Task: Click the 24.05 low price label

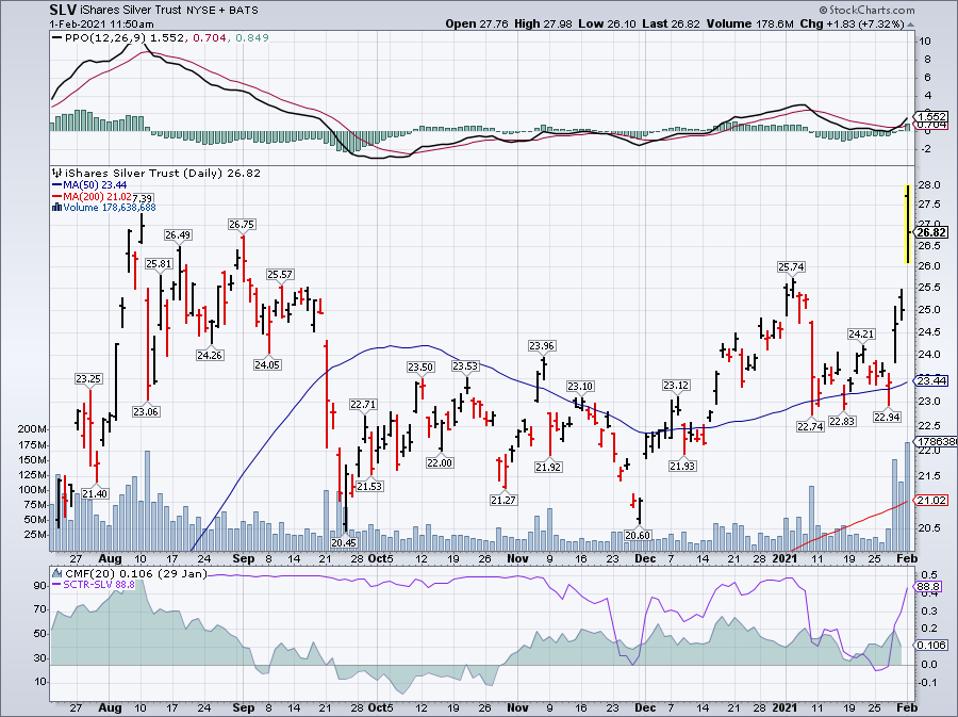Action: (x=267, y=365)
